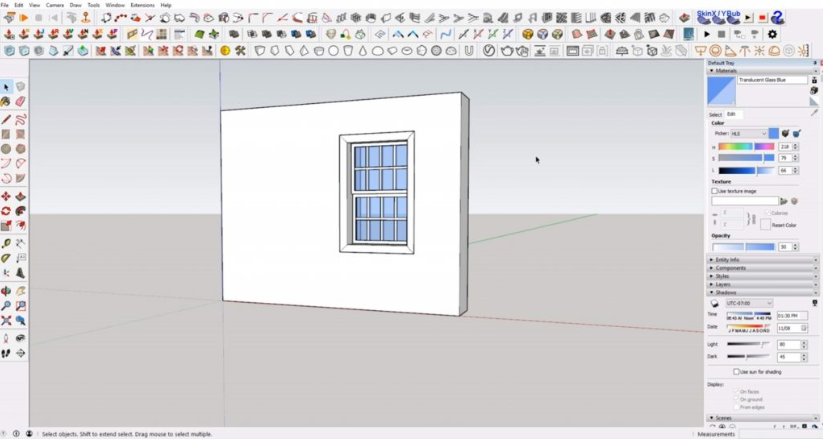Click the browse texture folder icon
Viewport: 823px width, 440px height.
click(784, 201)
